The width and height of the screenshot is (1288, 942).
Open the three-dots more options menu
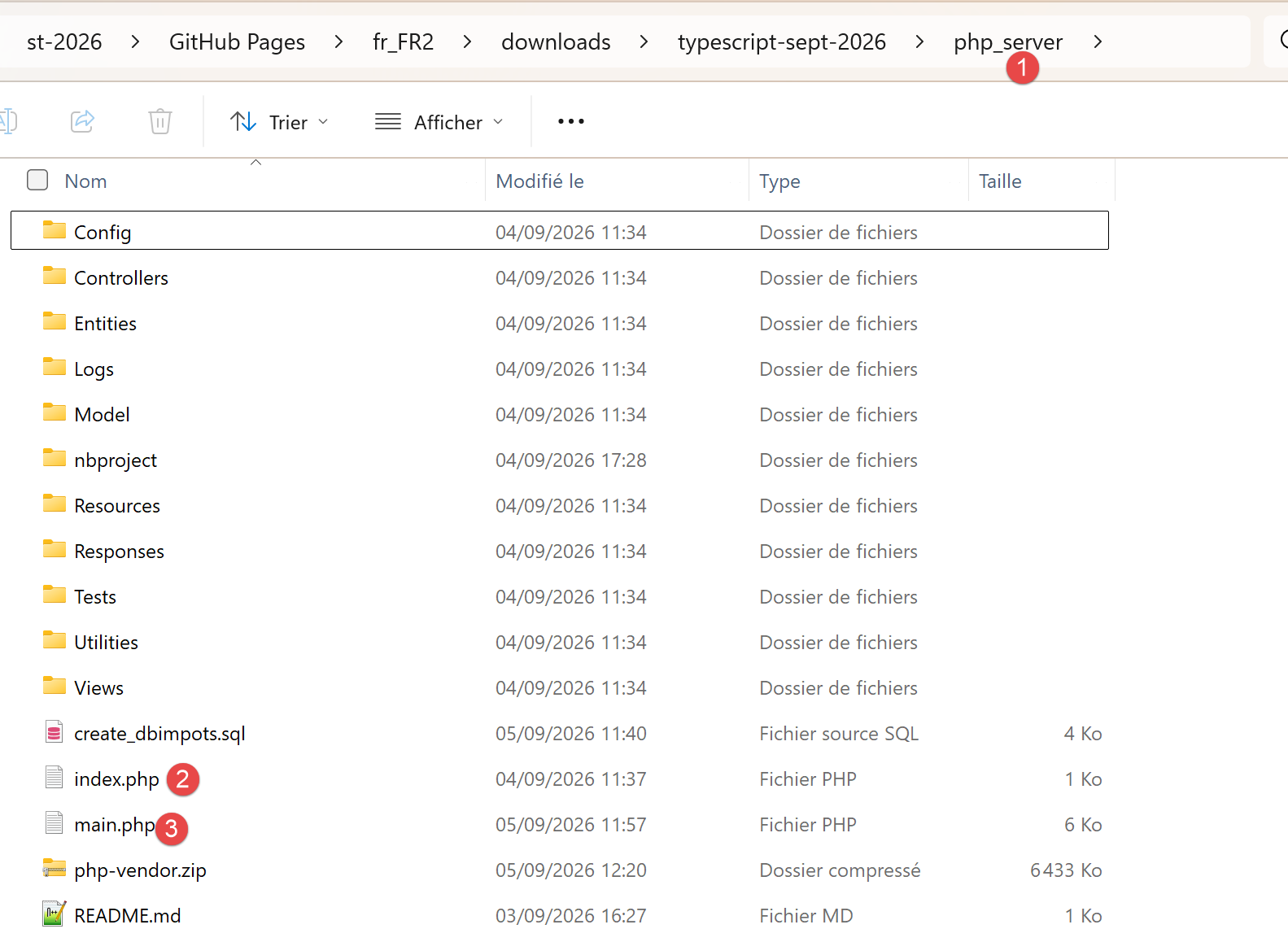pyautogui.click(x=570, y=121)
